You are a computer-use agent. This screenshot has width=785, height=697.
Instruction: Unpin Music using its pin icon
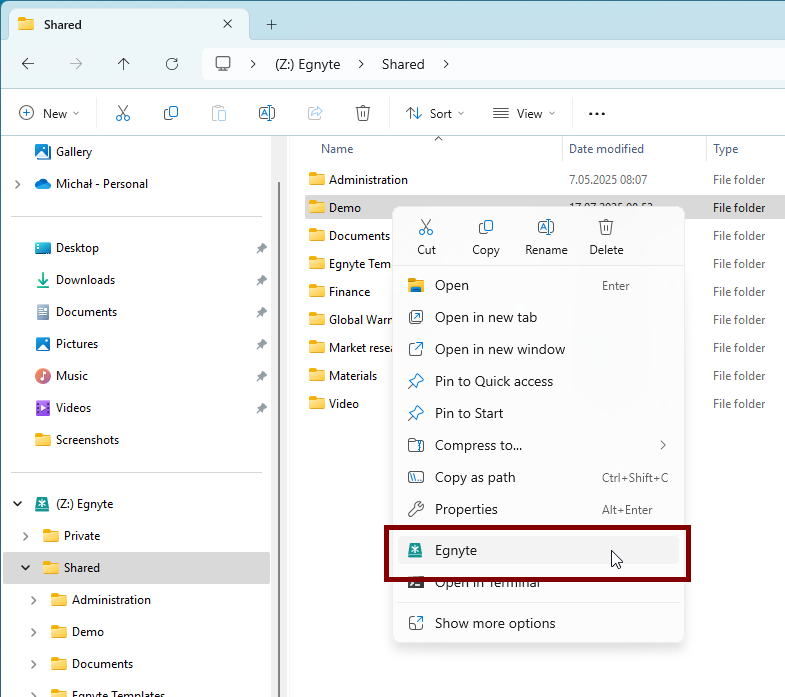[261, 376]
